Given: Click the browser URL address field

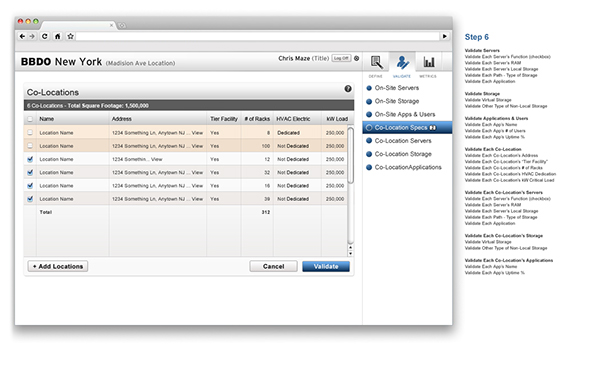Looking at the screenshot, I should tap(257, 36).
